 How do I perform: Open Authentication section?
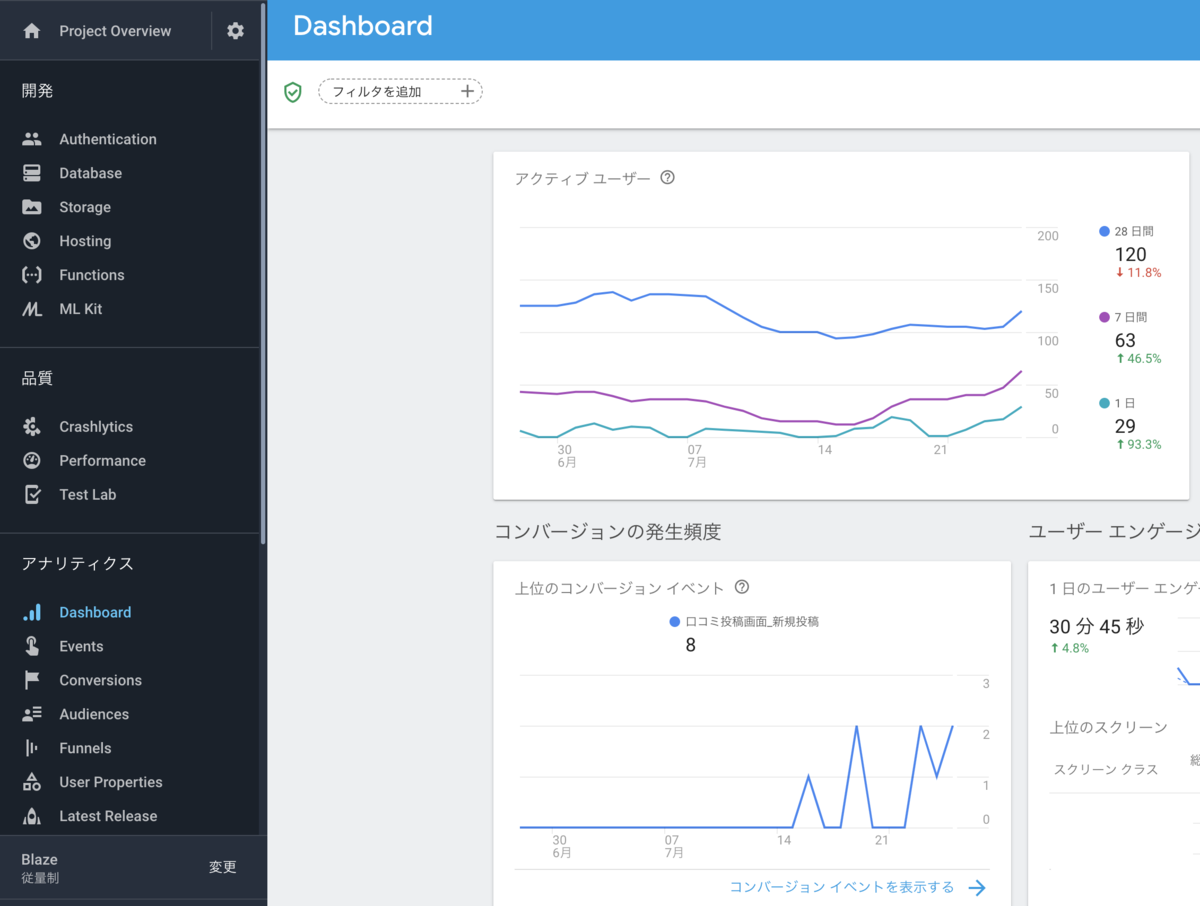[x=108, y=139]
